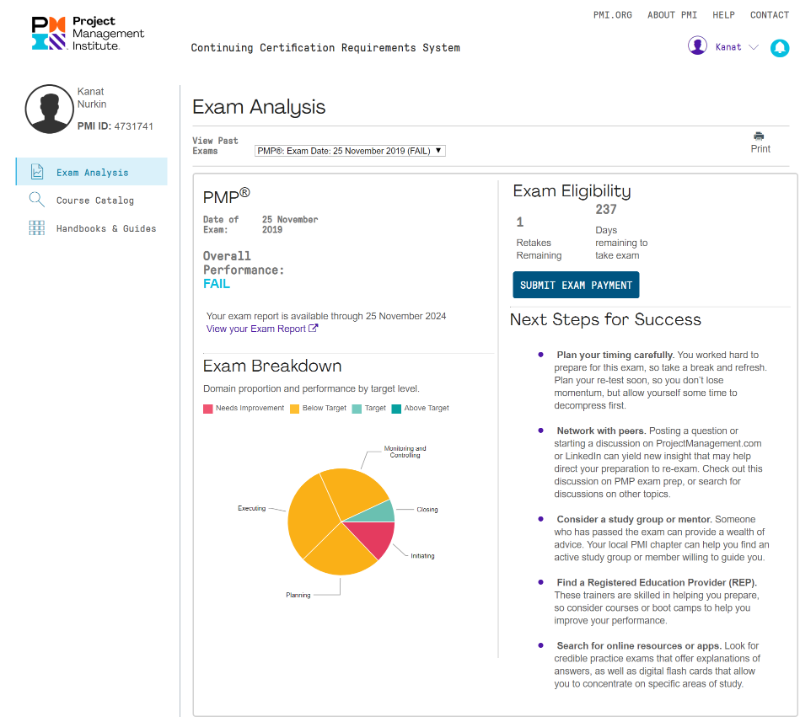Click the Initiating chart label
800x717 pixels.
pyautogui.click(x=422, y=556)
